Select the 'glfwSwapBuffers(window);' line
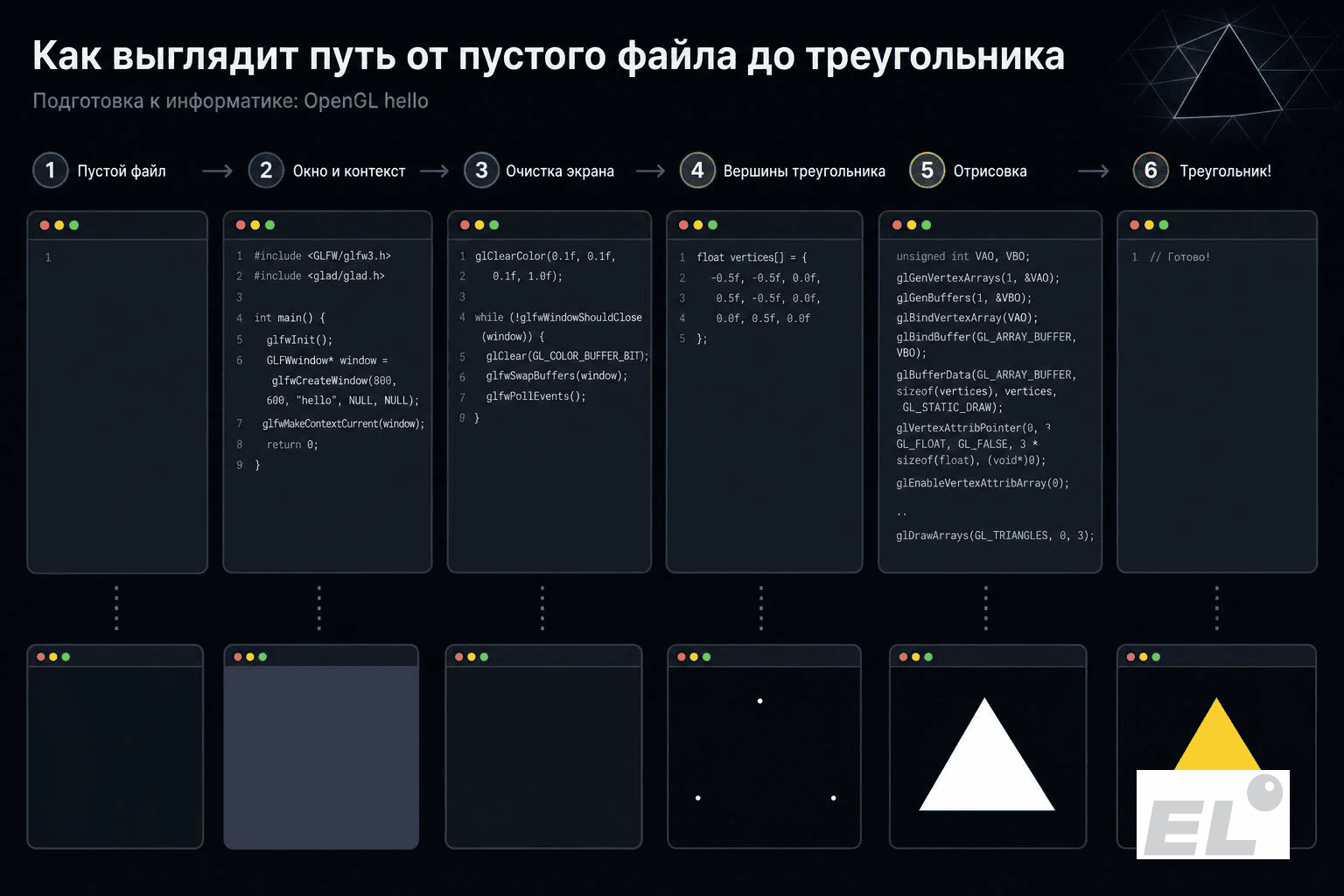Image resolution: width=1344 pixels, height=896 pixels. tap(556, 376)
